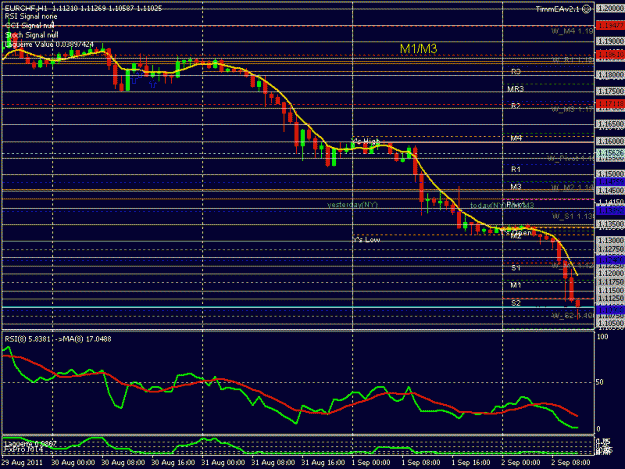Click the 1 Sep 08:00 time axis label
625x469 pixels.
(x=421, y=463)
